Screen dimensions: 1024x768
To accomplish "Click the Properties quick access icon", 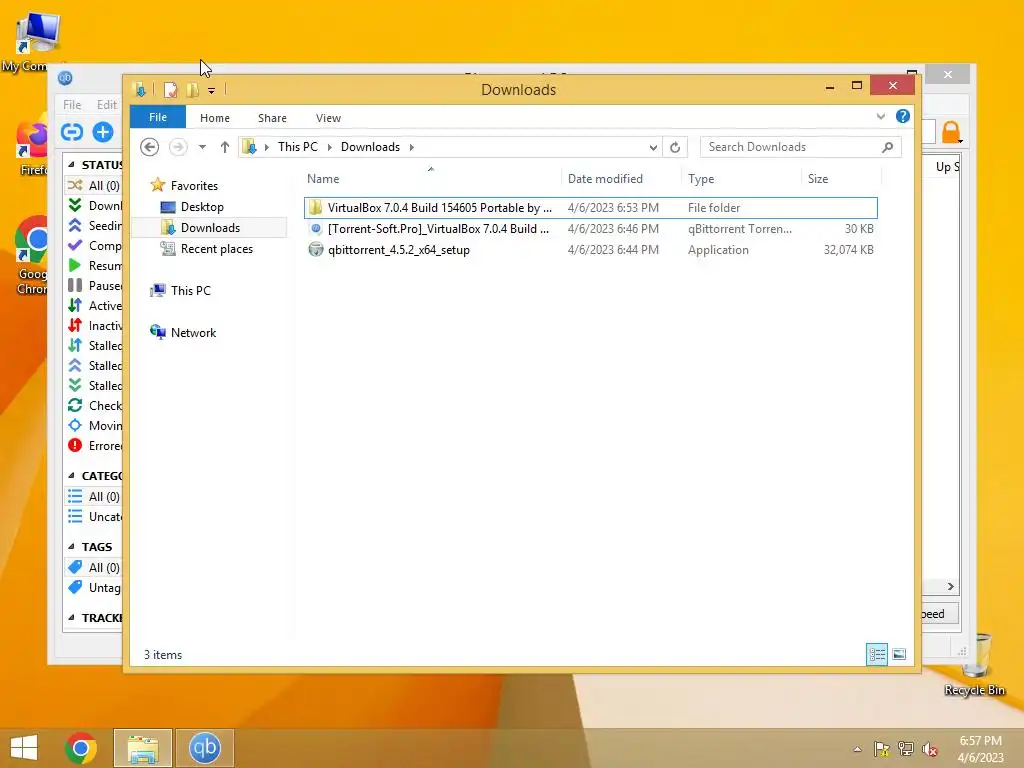I will click(170, 90).
